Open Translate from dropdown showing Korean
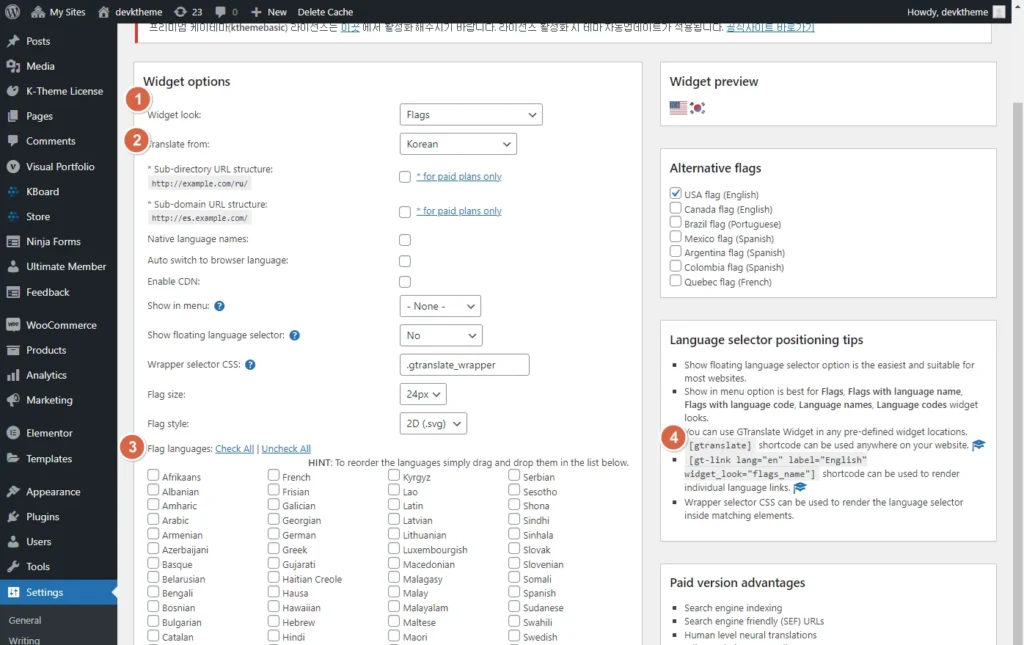The image size is (1024, 645). click(x=458, y=144)
